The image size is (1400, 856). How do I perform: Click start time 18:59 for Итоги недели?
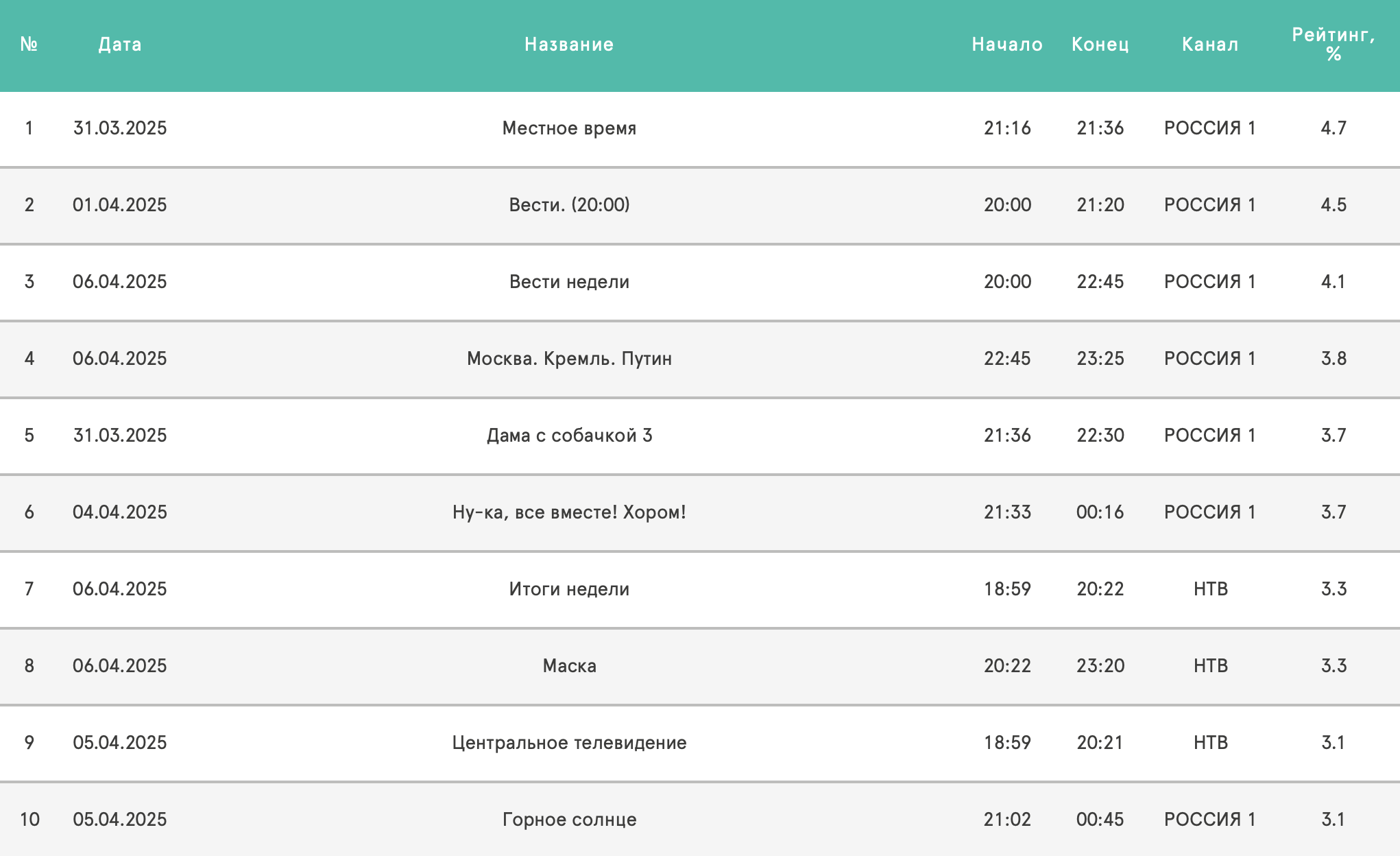1007,589
